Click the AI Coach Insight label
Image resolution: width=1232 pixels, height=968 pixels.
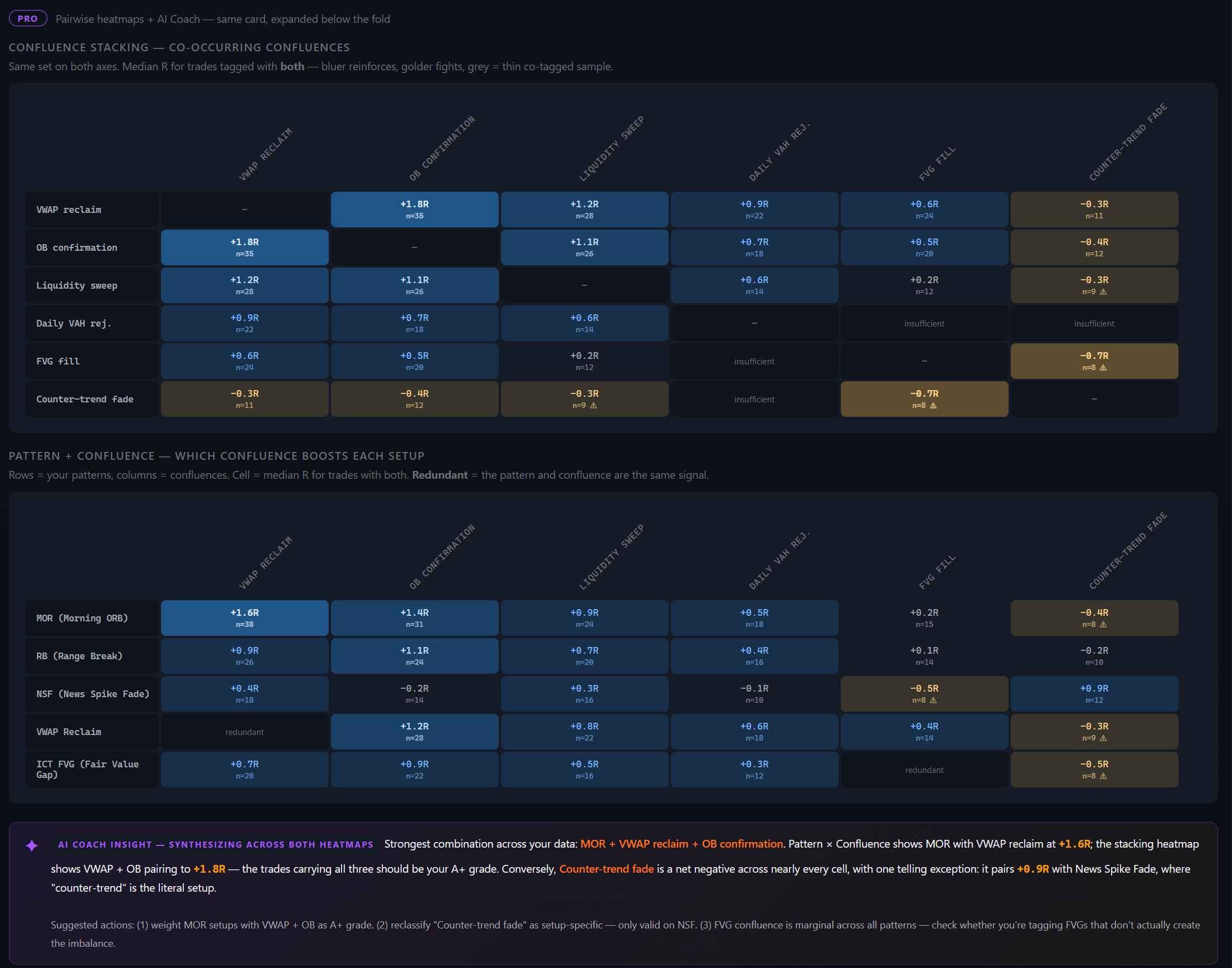[215, 845]
